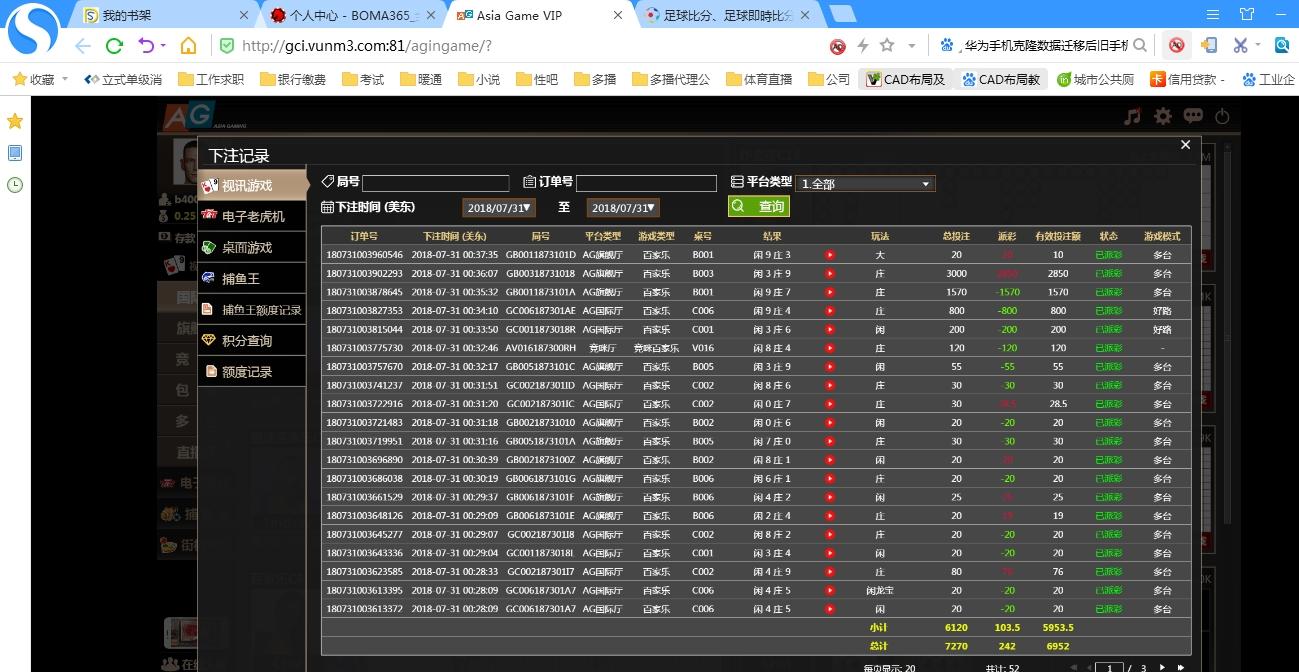Click the 闲龙宝 bet type cell
1299x672 pixels.
click(879, 590)
